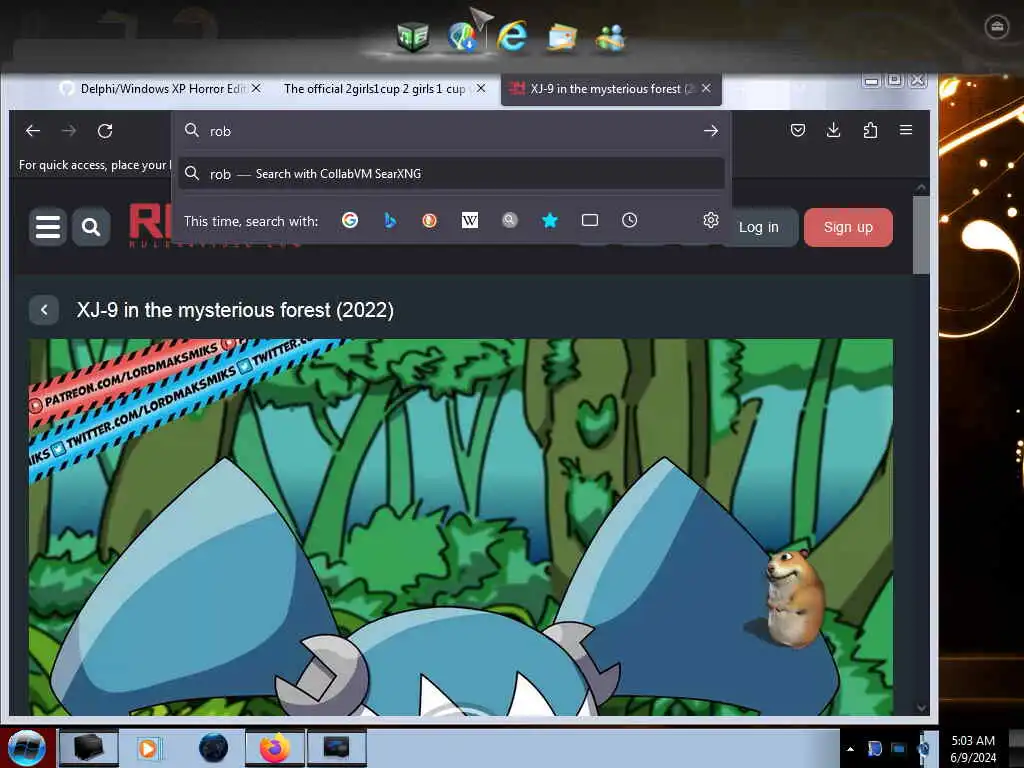This screenshot has width=1024, height=768.
Task: Submit the address bar search arrow
Action: (x=711, y=131)
